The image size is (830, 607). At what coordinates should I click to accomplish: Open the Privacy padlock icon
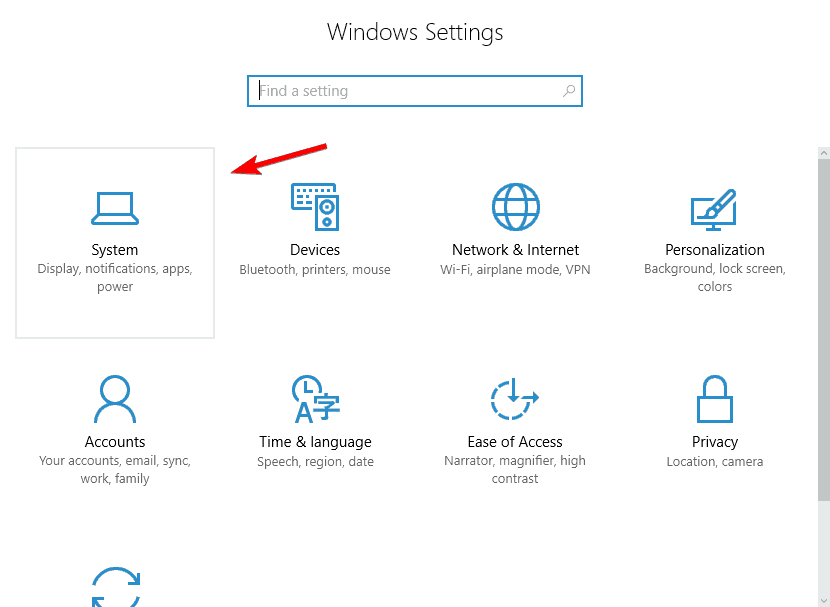715,399
